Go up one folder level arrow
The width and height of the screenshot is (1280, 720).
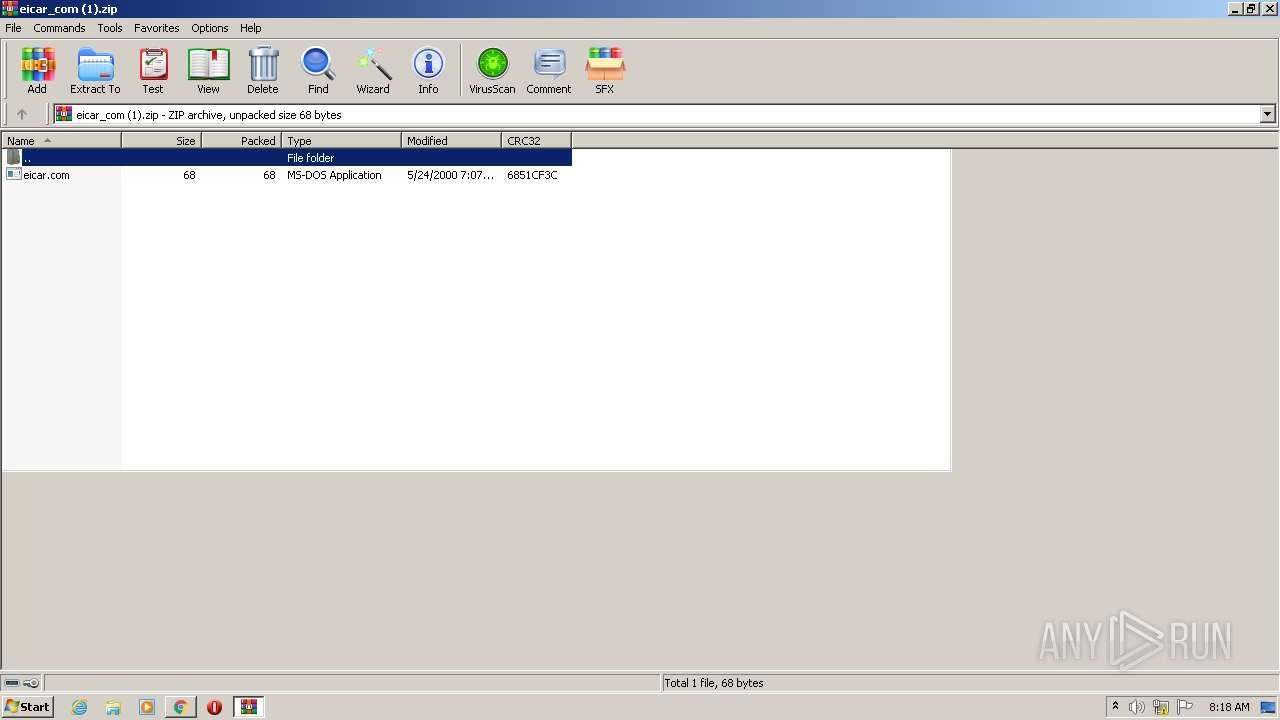point(22,114)
